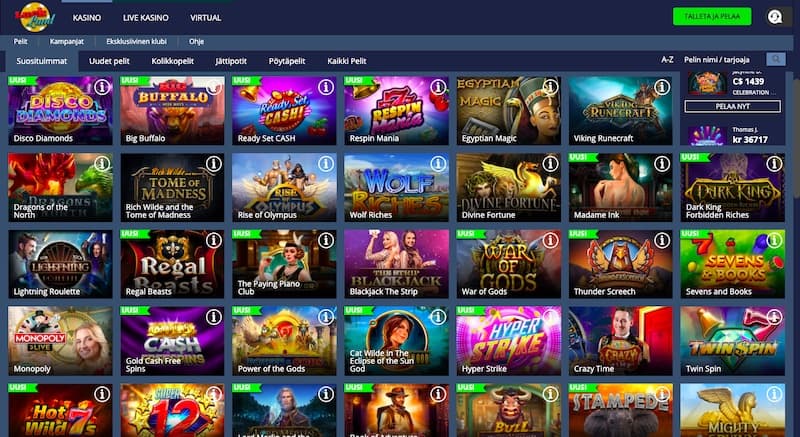This screenshot has width=800, height=437.
Task: Launch the Wolf Riches game thumbnail
Action: pyautogui.click(x=396, y=187)
